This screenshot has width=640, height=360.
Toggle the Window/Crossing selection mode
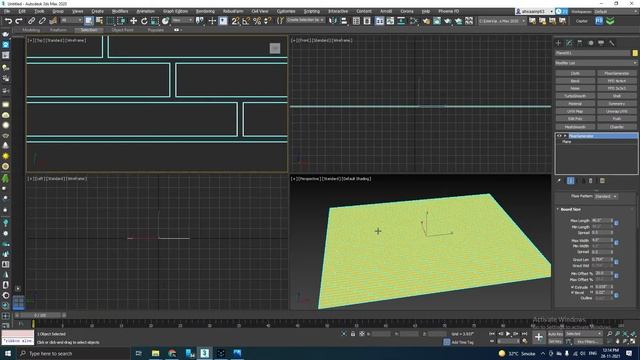[x=121, y=21]
